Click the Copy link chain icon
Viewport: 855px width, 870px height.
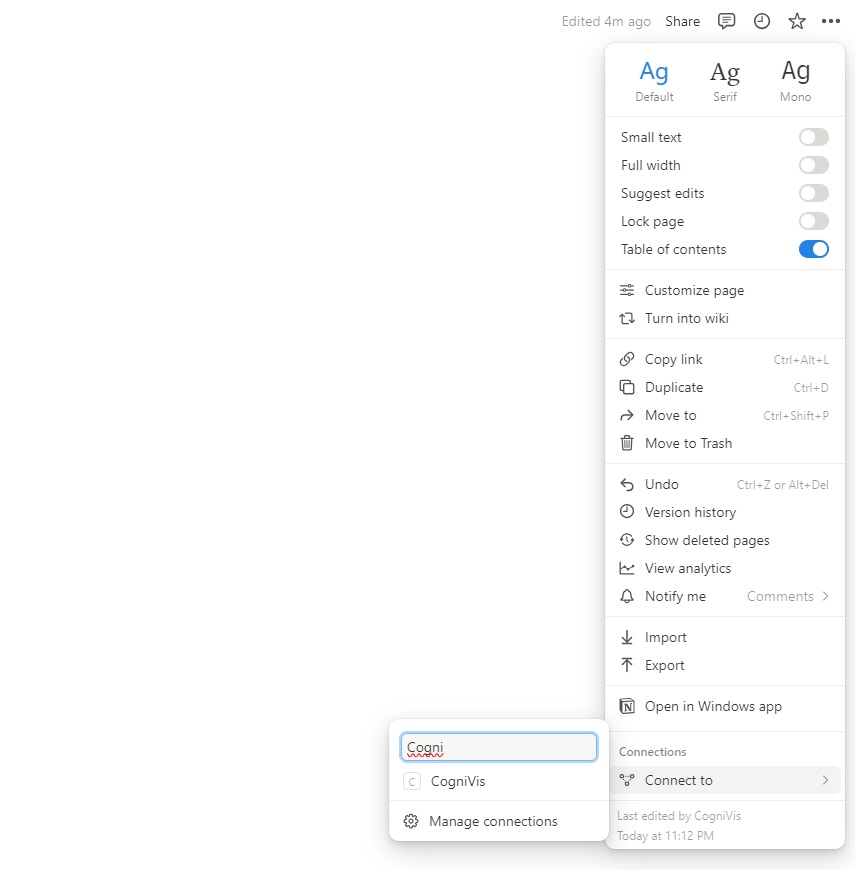coord(627,359)
